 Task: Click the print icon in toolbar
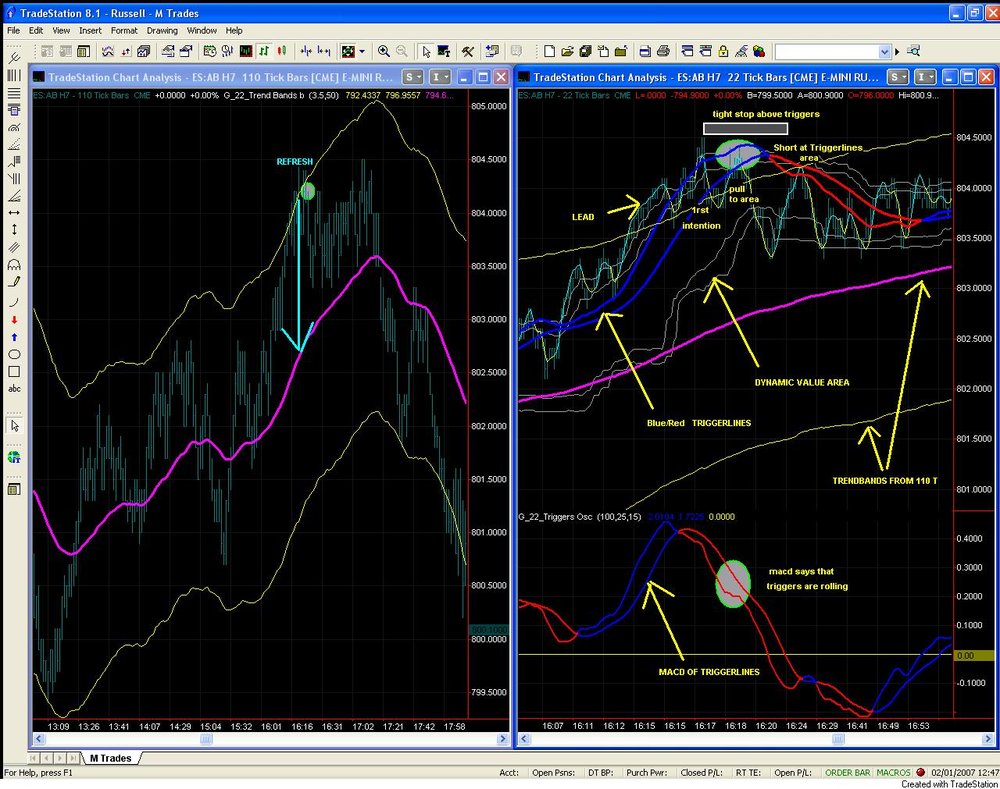(663, 52)
